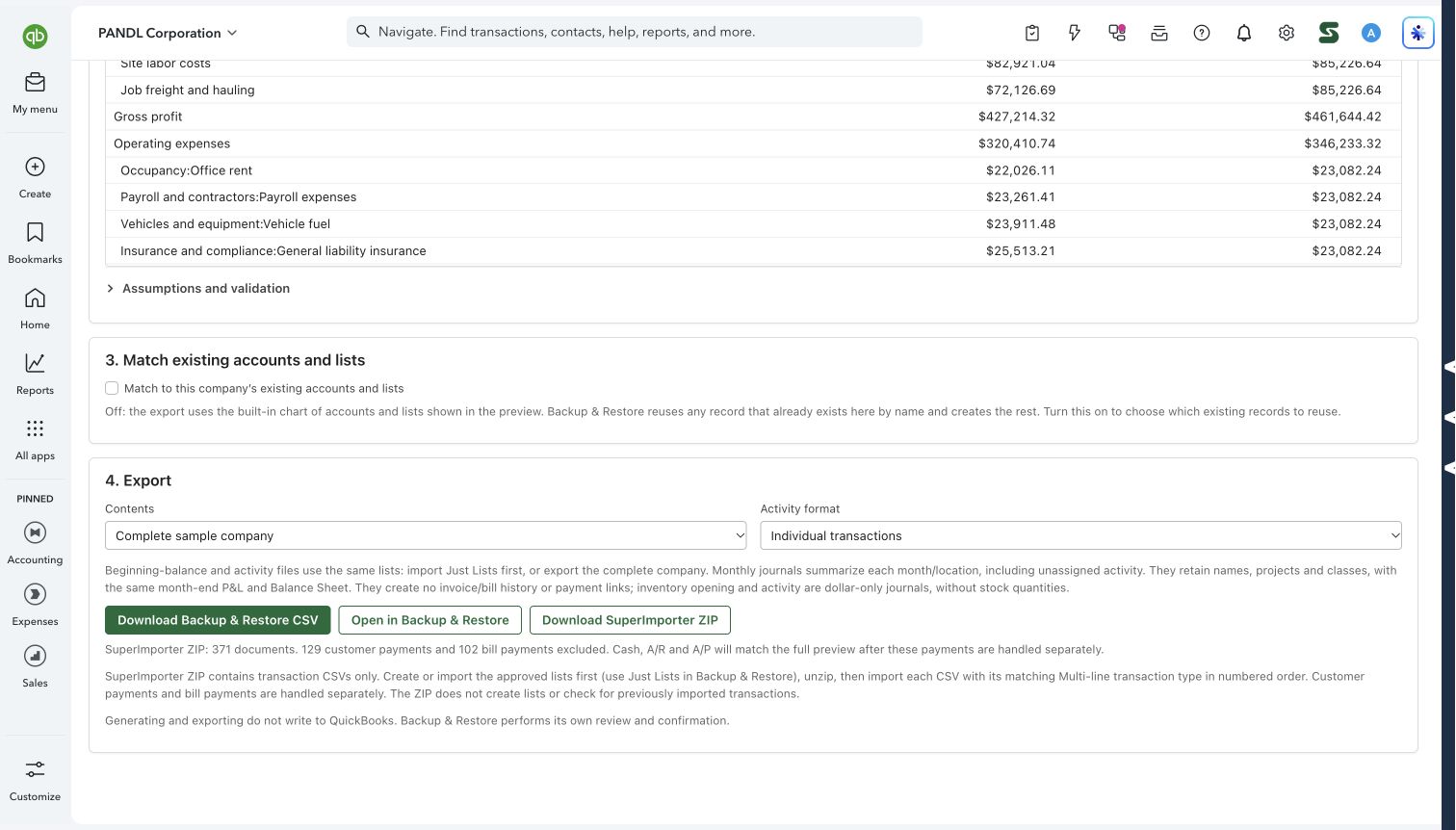This screenshot has width=1456, height=830.
Task: Open All apps grid icon
Action: tap(35, 428)
